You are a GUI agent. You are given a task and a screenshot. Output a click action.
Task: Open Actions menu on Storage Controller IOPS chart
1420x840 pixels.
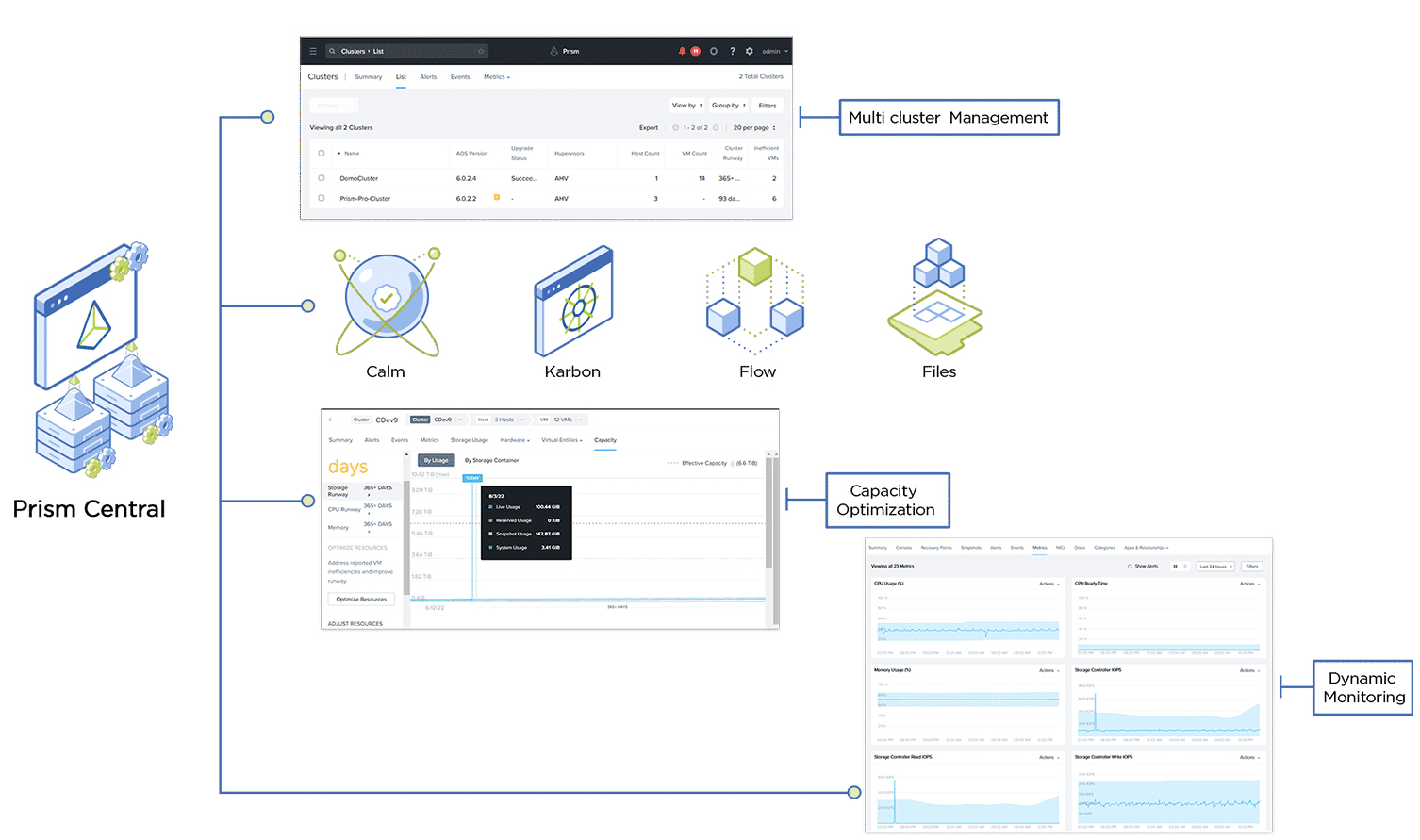(1249, 670)
